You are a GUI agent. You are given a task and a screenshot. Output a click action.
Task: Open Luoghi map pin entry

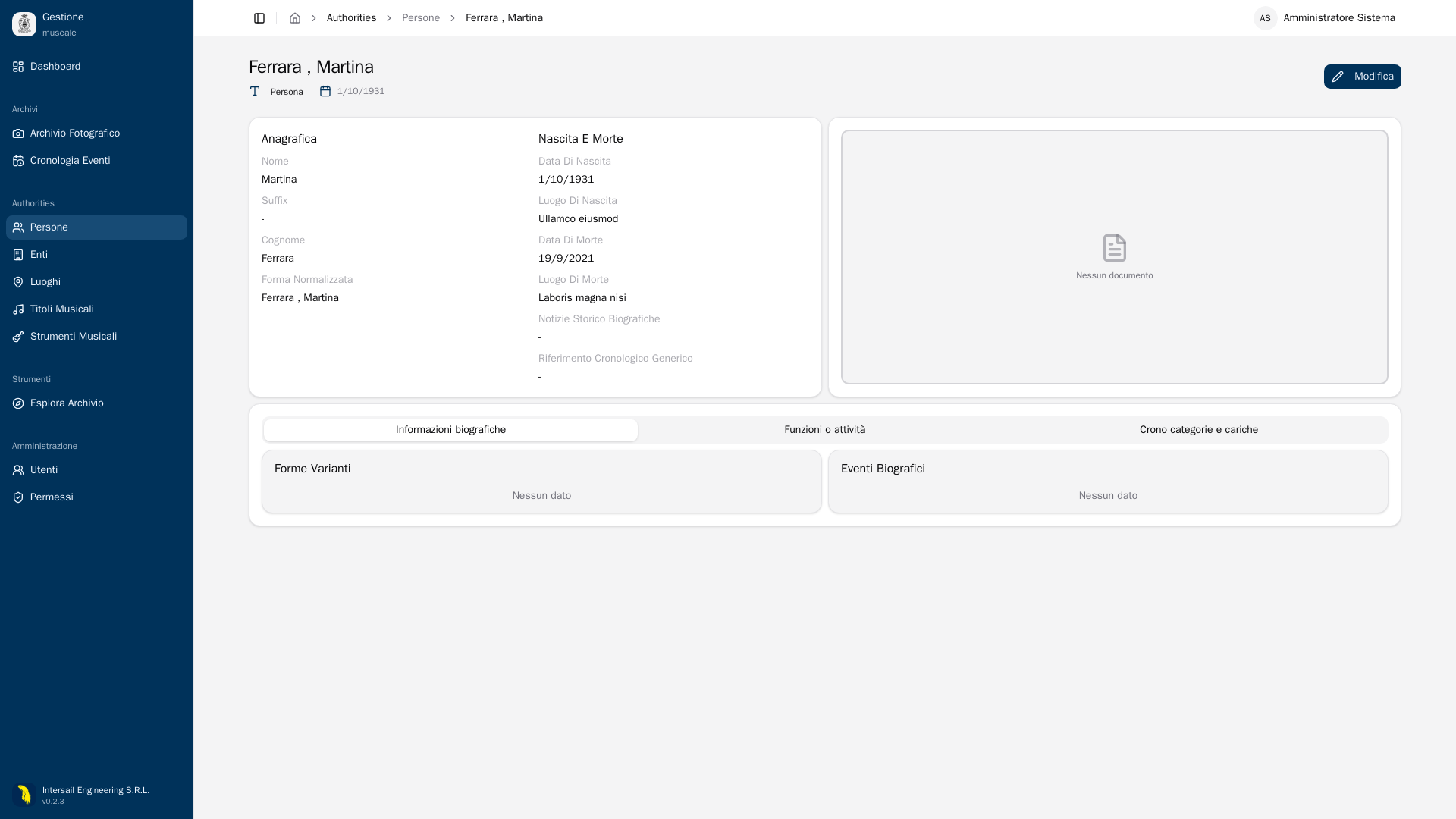point(96,282)
